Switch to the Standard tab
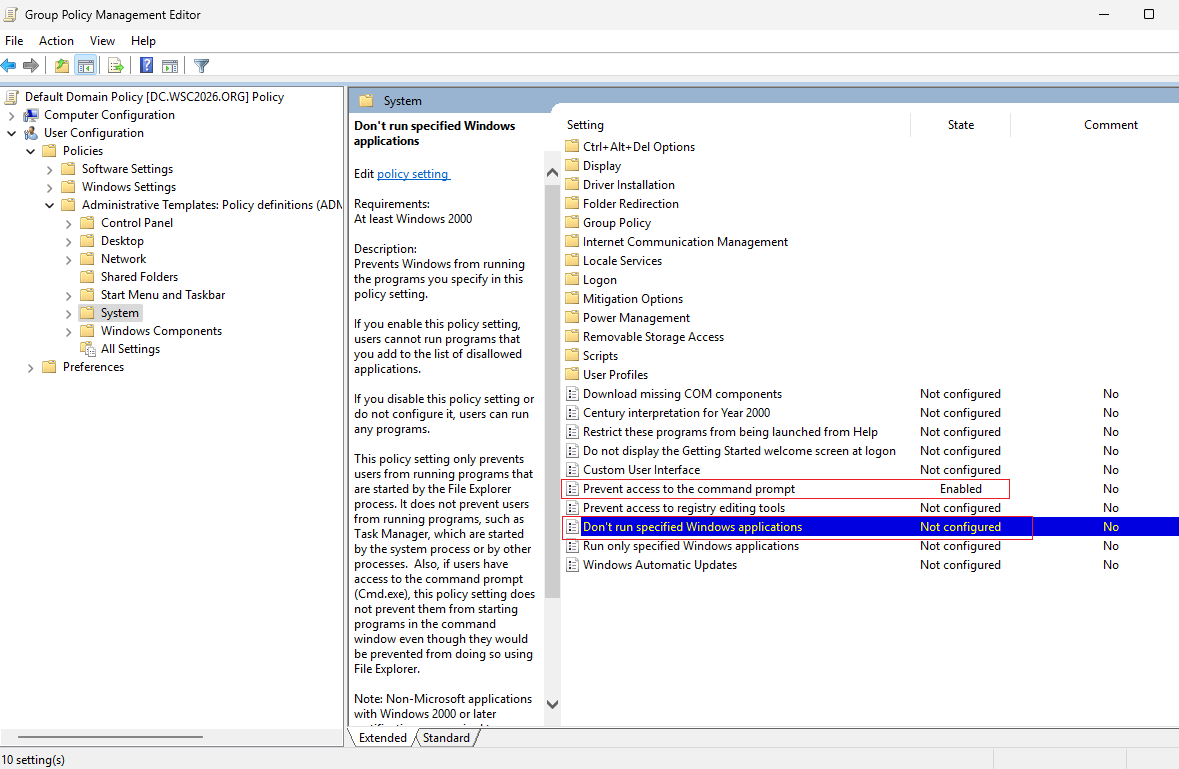Viewport: 1179px width, 769px height. (446, 737)
